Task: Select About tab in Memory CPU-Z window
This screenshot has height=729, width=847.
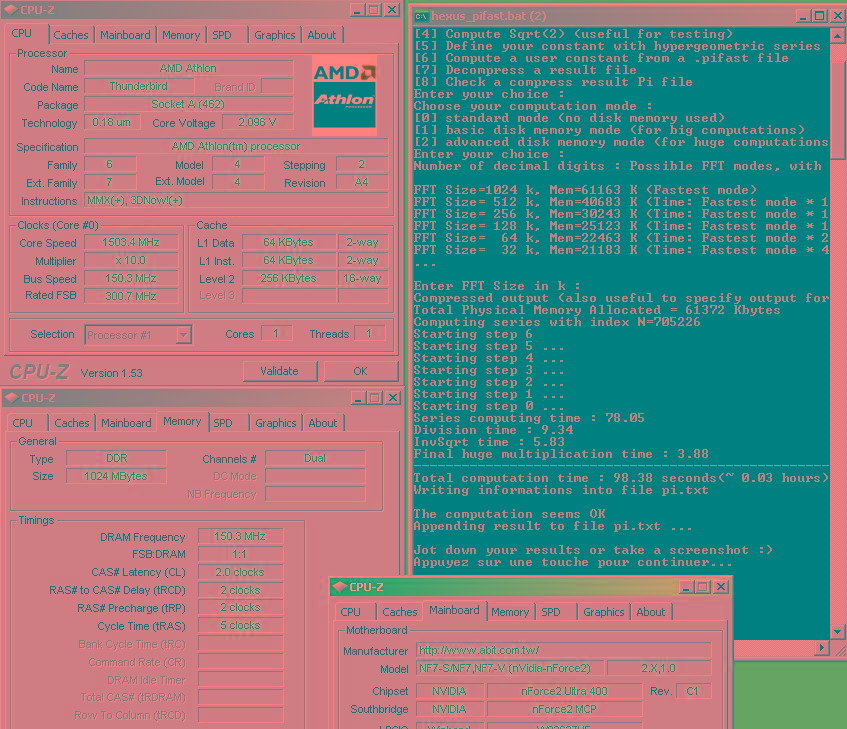Action: pos(323,423)
